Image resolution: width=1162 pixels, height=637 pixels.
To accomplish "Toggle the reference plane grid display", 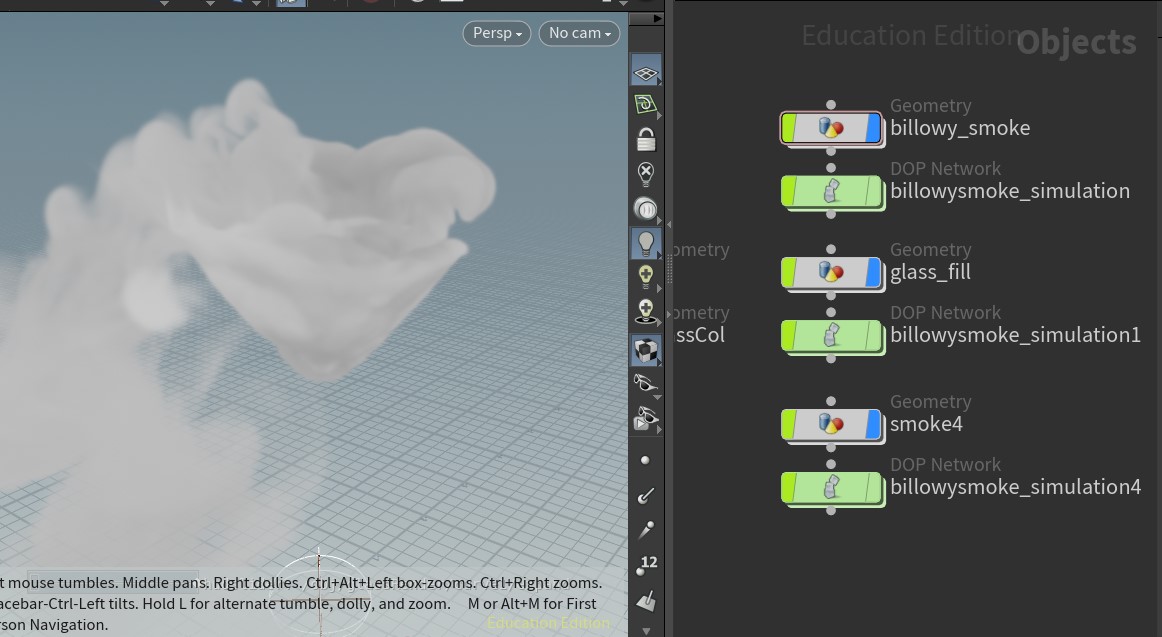I will (646, 71).
